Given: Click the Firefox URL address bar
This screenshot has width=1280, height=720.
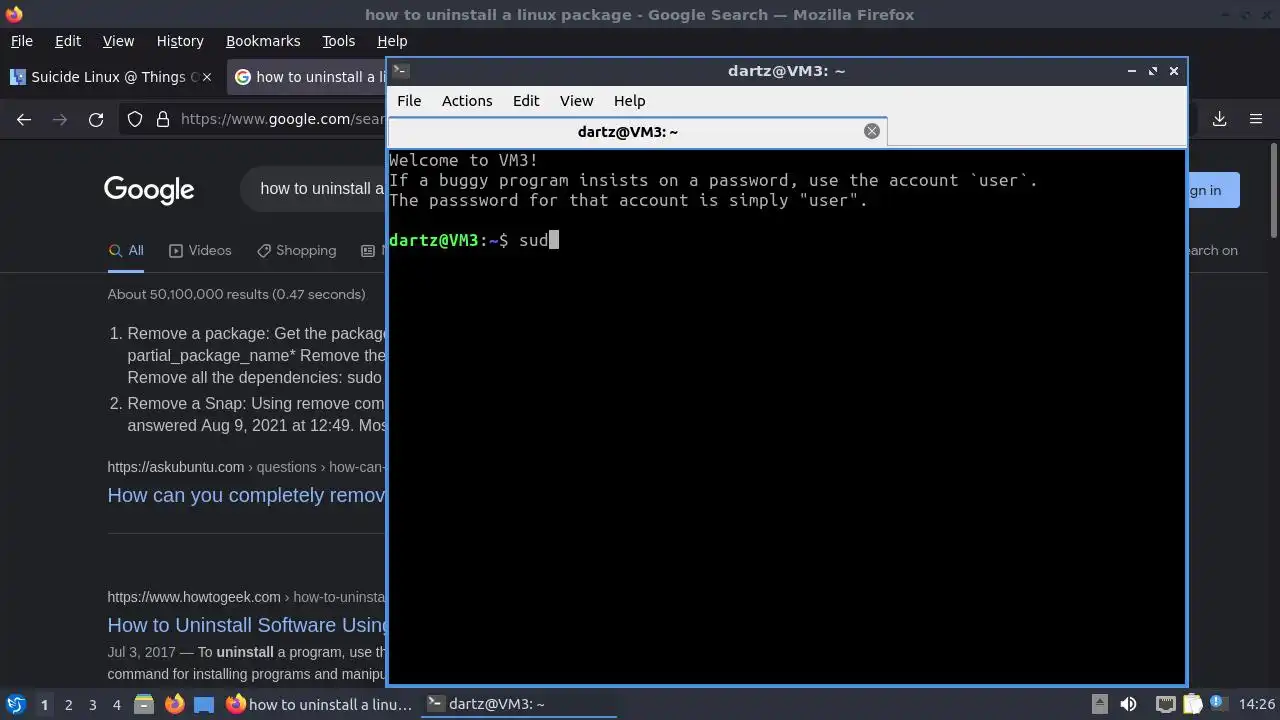Looking at the screenshot, I should click(x=283, y=119).
